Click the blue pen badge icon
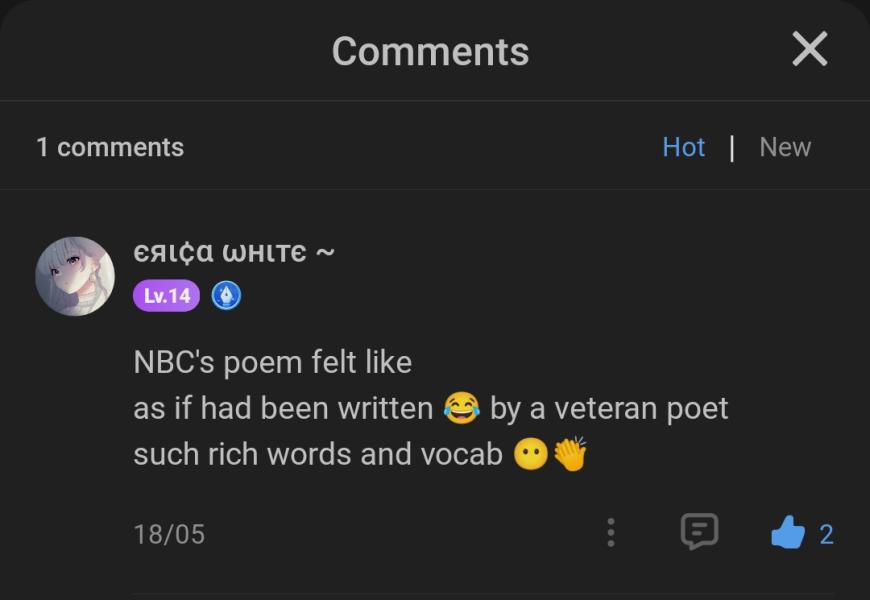The height and width of the screenshot is (600, 870). (x=226, y=296)
